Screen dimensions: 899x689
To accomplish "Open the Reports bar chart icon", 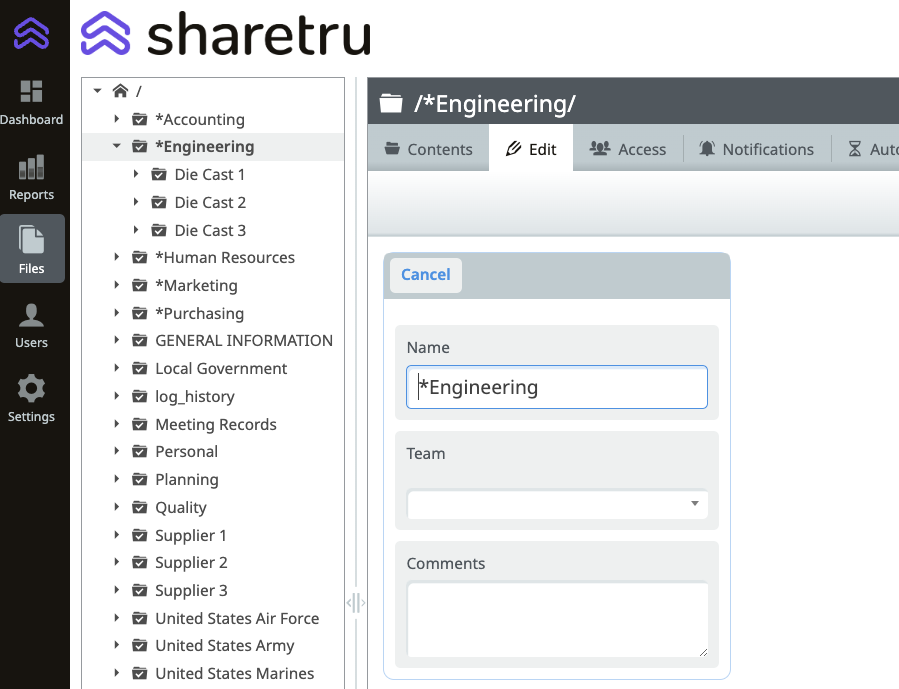I will (x=31, y=167).
